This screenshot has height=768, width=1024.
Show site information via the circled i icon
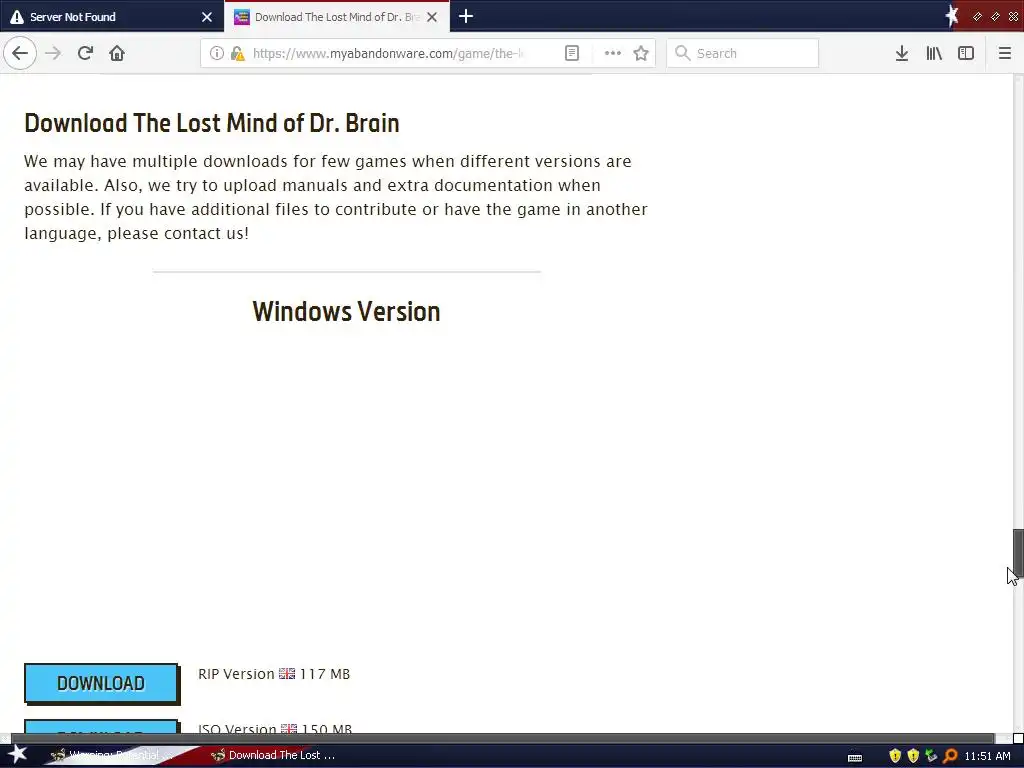point(217,53)
